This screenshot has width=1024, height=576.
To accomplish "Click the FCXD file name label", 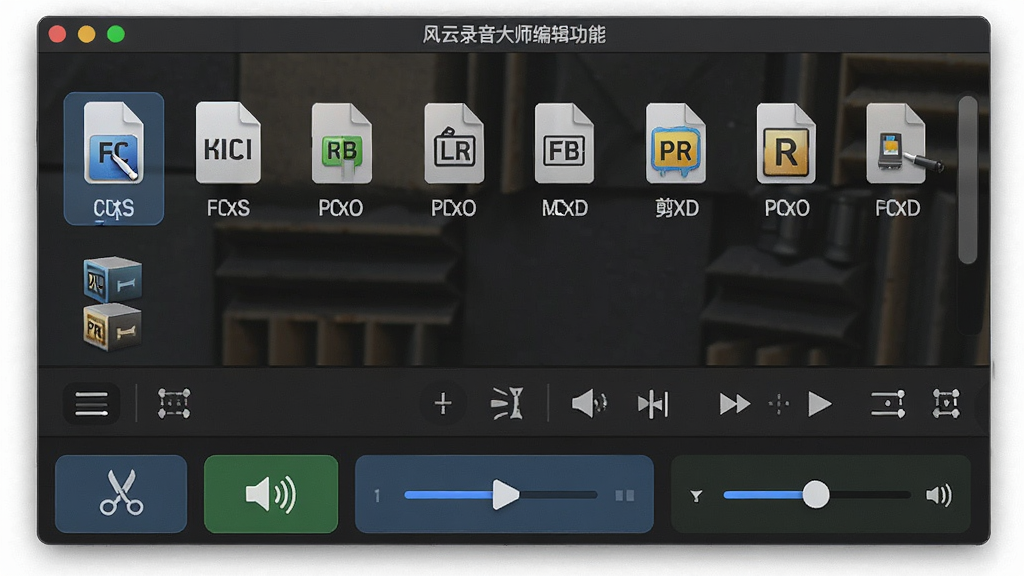I will pyautogui.click(x=898, y=208).
